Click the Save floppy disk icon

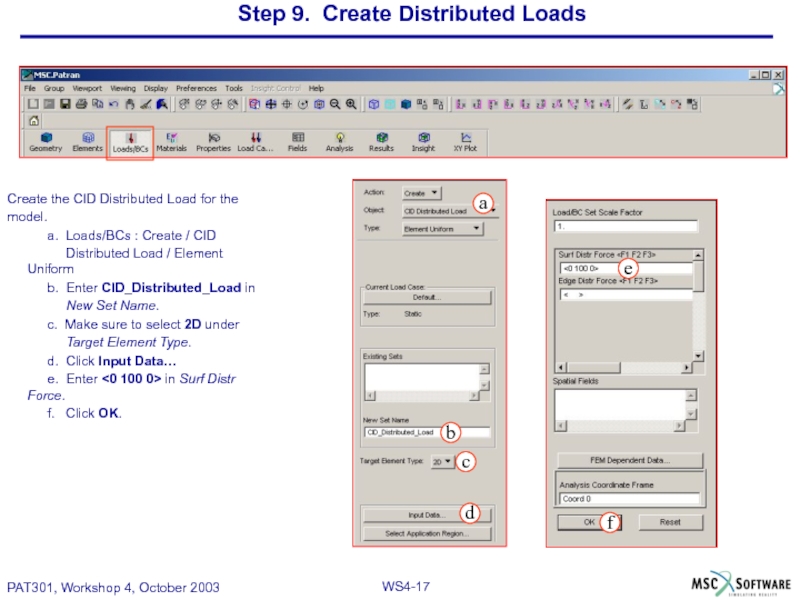pos(65,104)
